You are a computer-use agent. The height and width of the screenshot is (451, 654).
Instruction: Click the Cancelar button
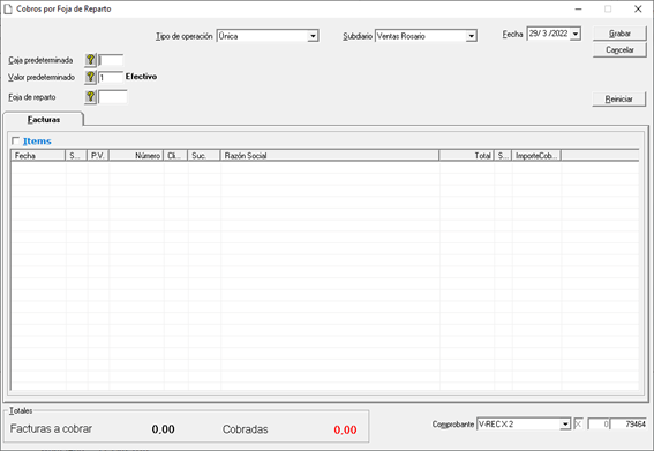click(620, 50)
